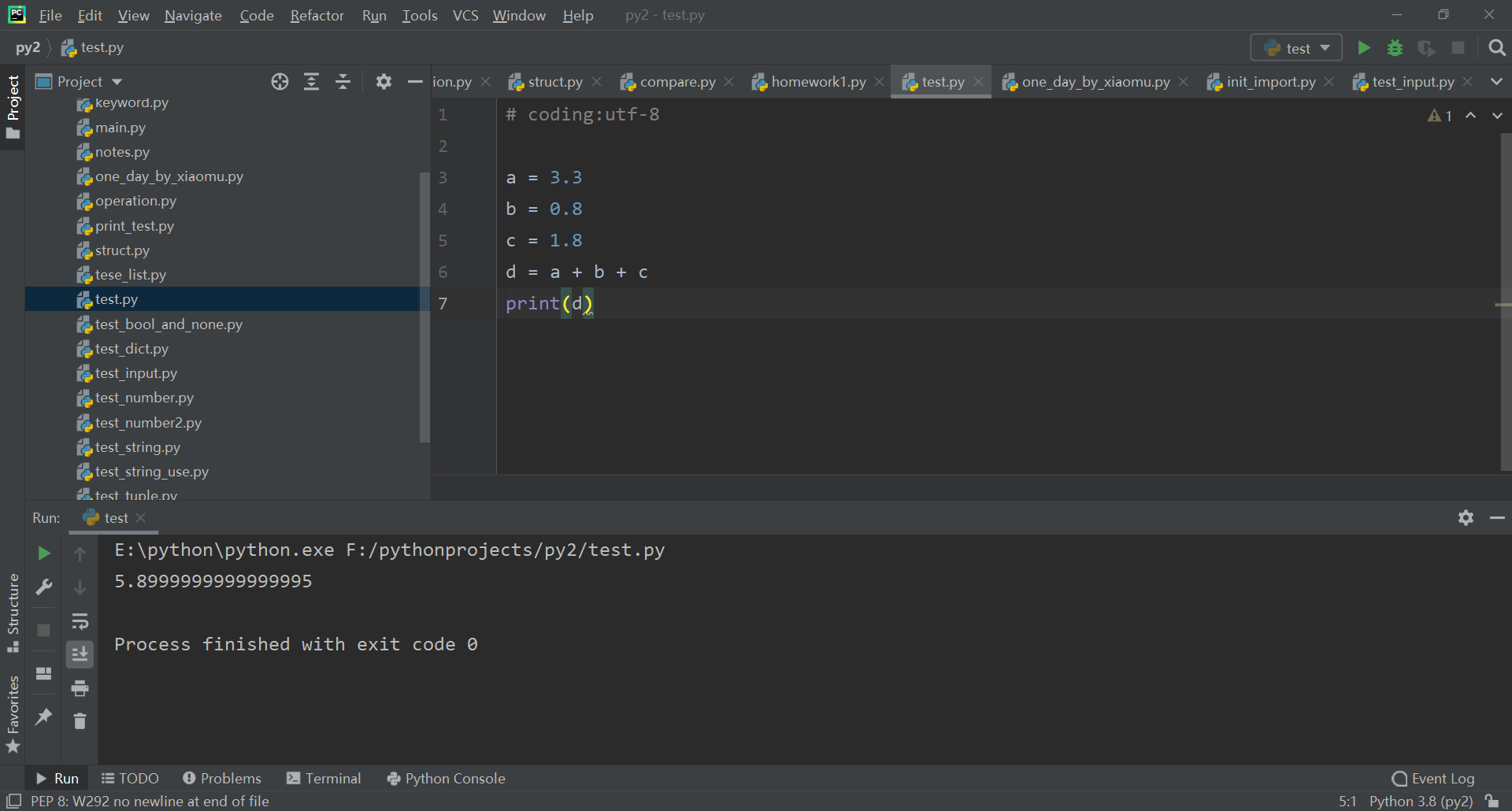The height and width of the screenshot is (811, 1512).
Task: Click the inspection warning indicator in editor
Action: point(1440,116)
